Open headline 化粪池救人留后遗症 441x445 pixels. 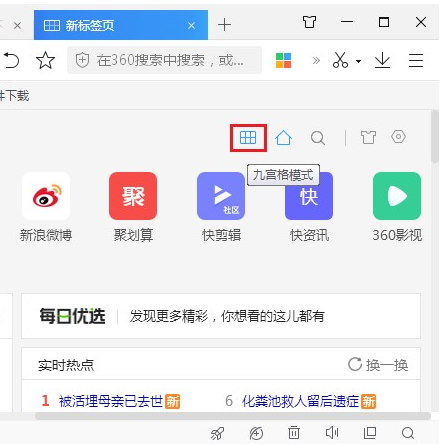(x=300, y=401)
